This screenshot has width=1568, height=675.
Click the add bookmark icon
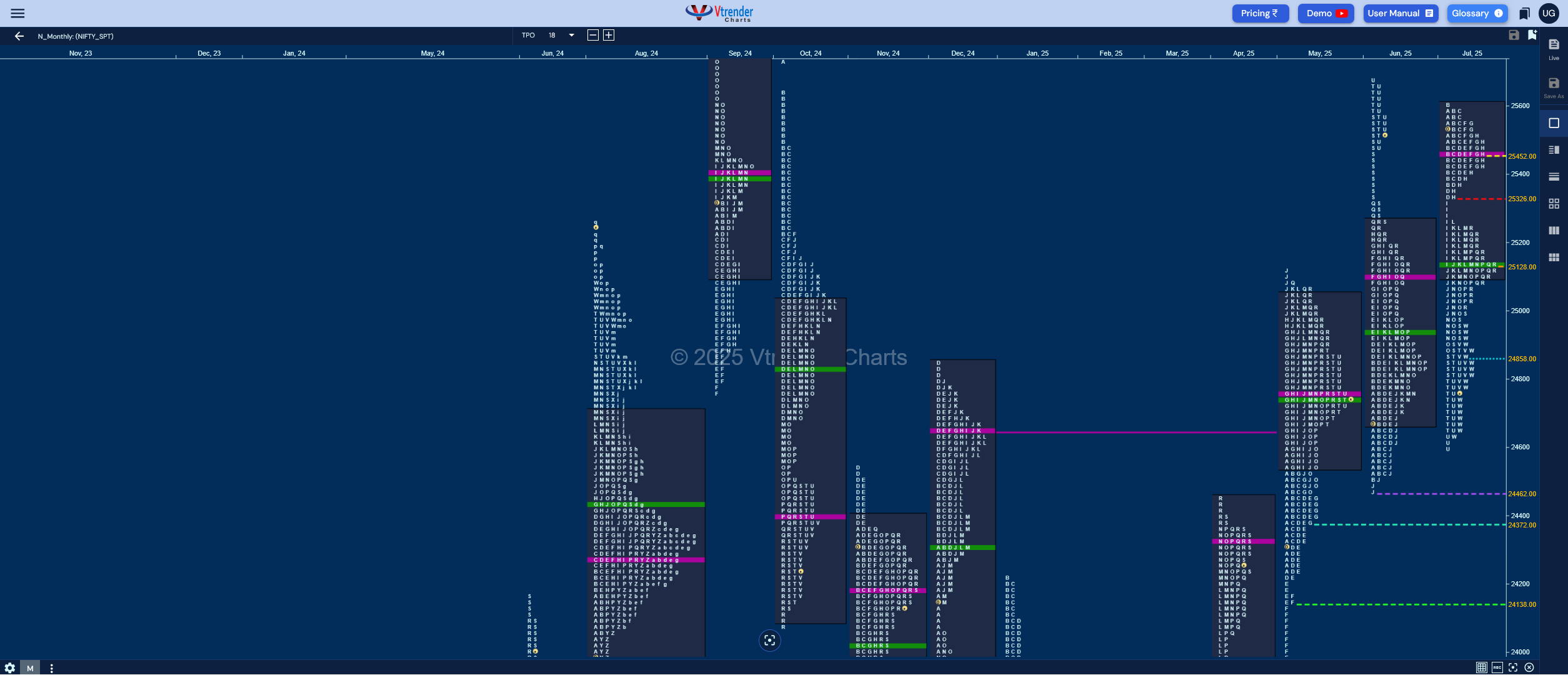pos(1532,35)
